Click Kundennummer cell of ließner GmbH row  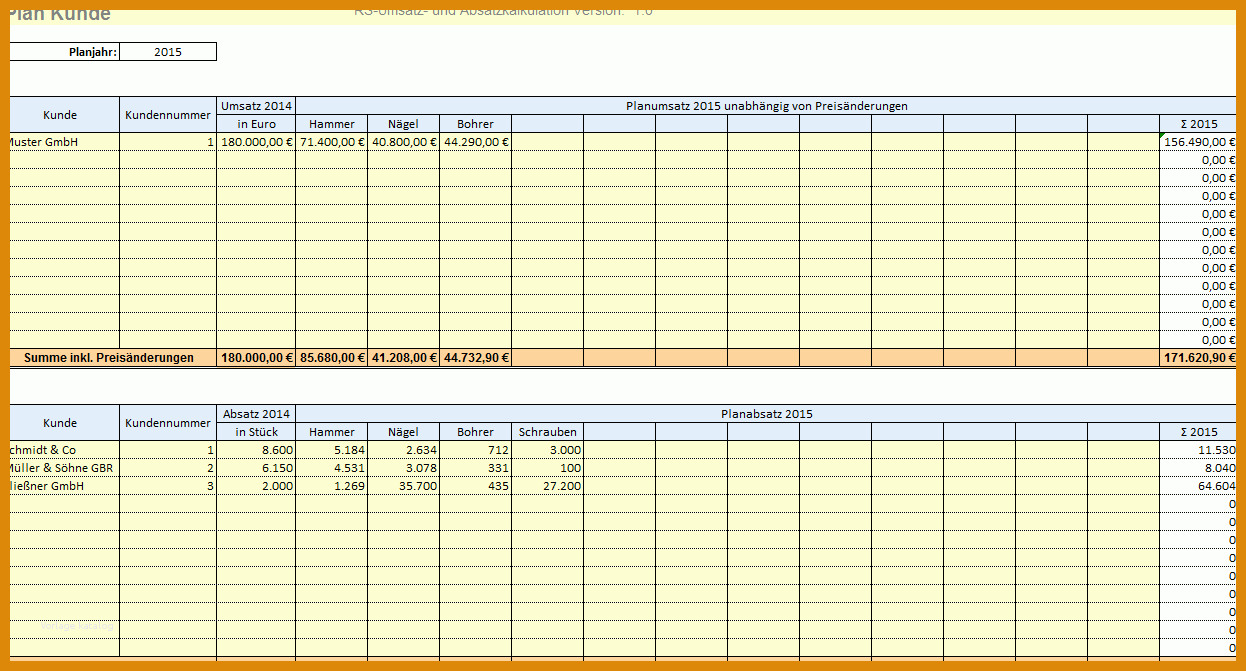(x=168, y=485)
